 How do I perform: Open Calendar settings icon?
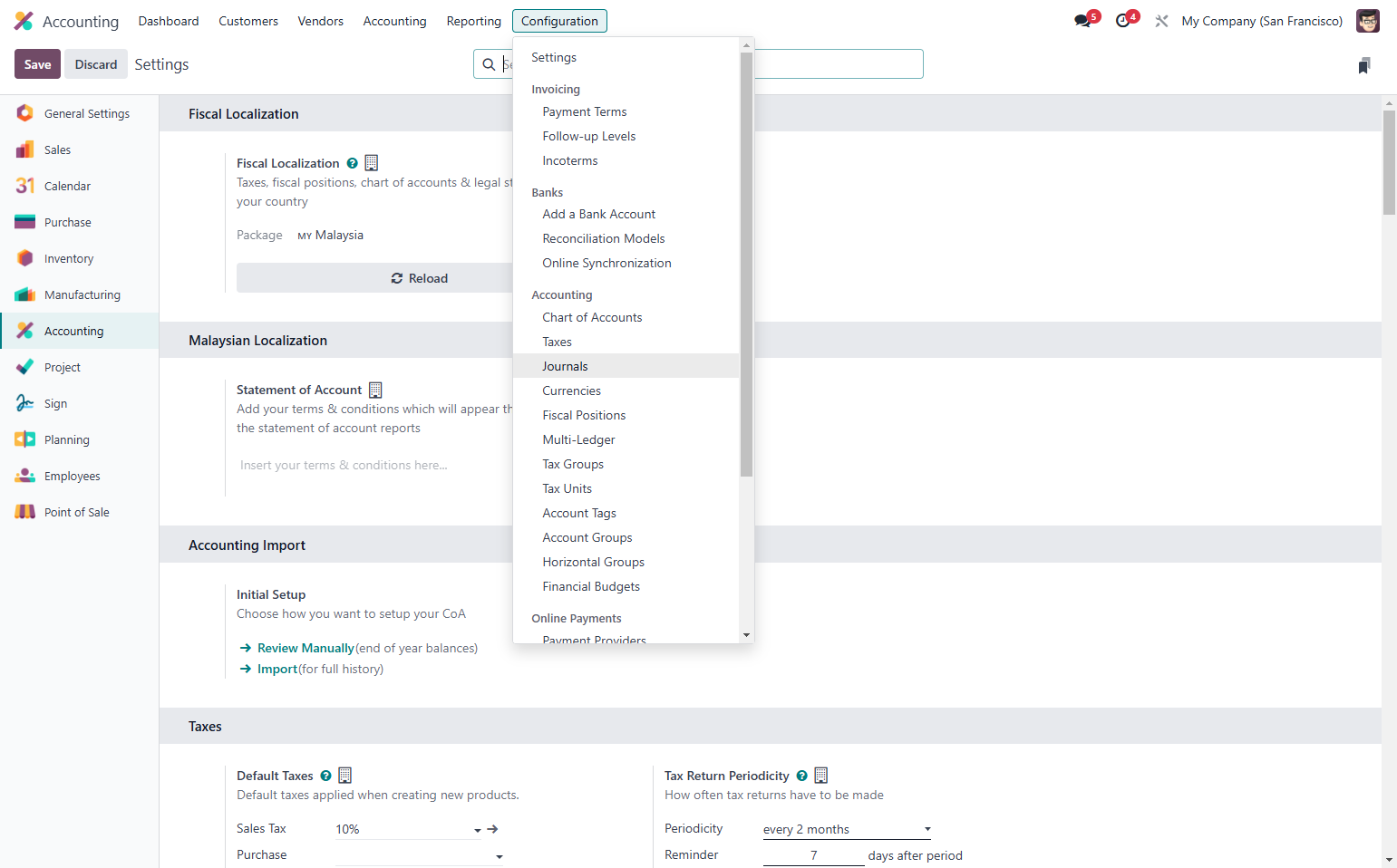click(x=25, y=186)
